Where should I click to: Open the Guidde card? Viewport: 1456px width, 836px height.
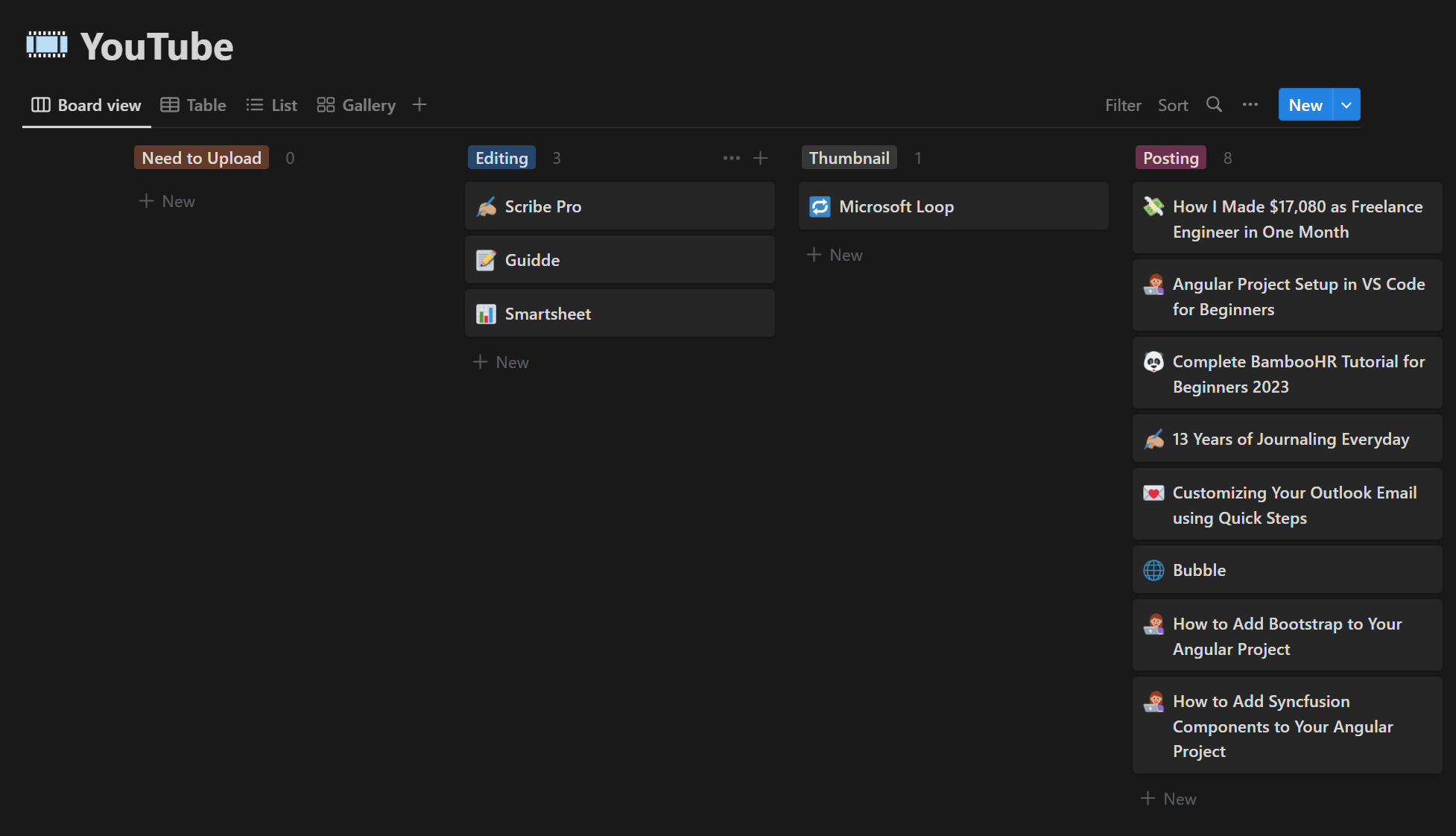click(x=620, y=260)
